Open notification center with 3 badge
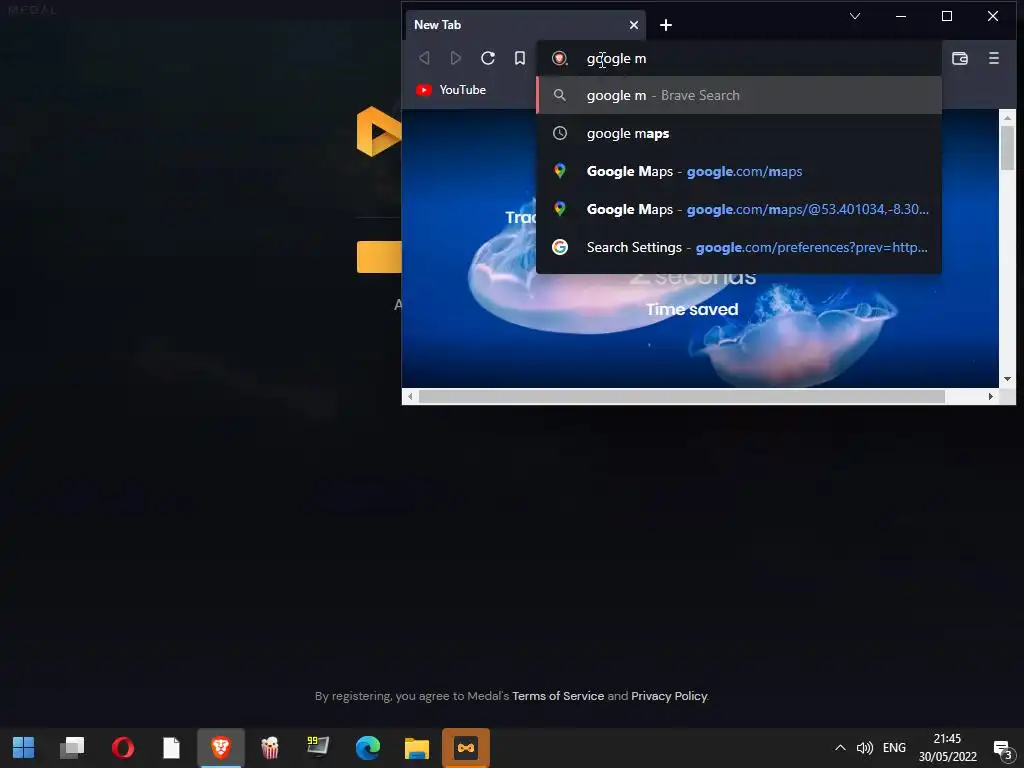This screenshot has height=768, width=1024. (1002, 749)
